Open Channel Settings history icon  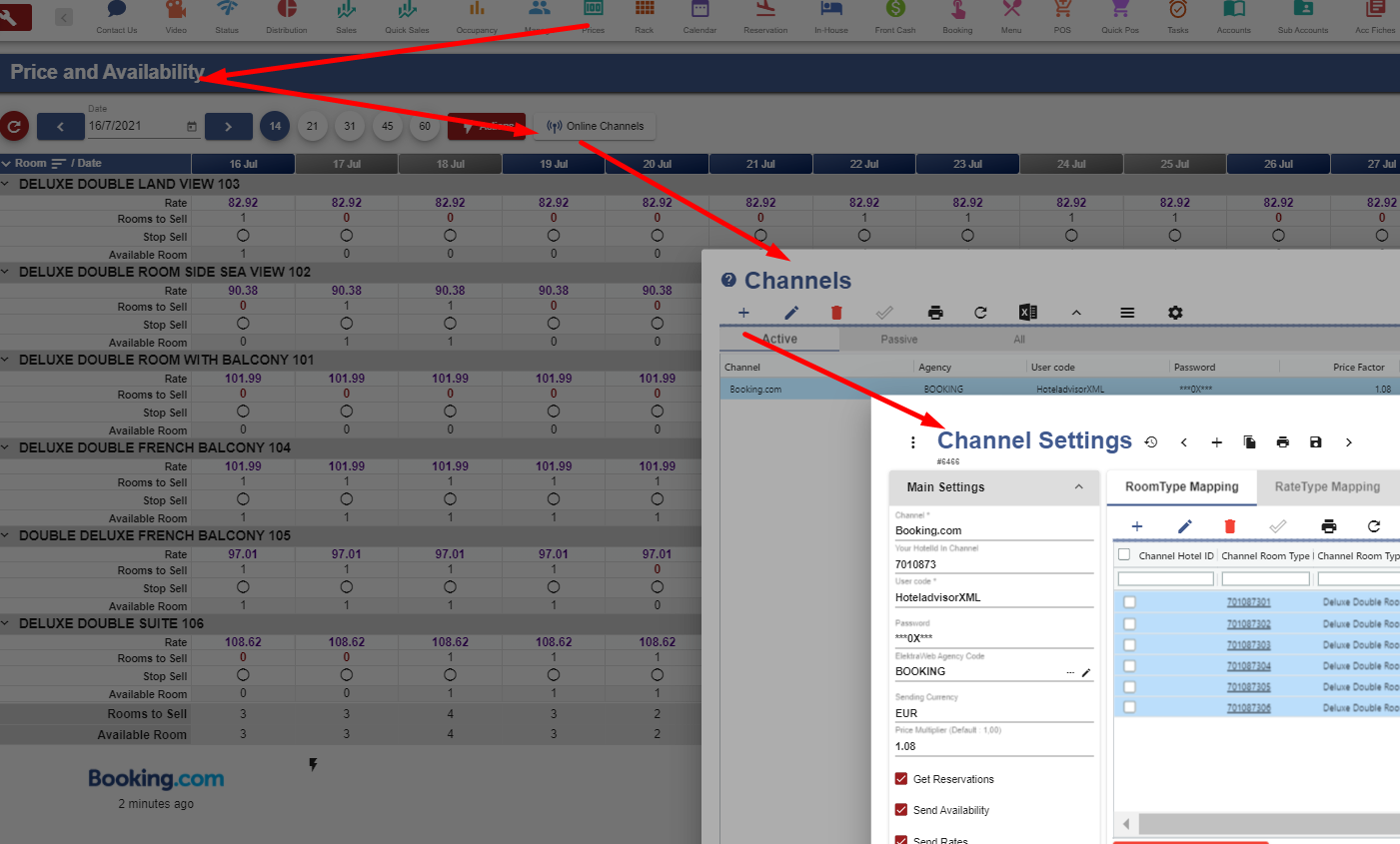(x=1151, y=442)
